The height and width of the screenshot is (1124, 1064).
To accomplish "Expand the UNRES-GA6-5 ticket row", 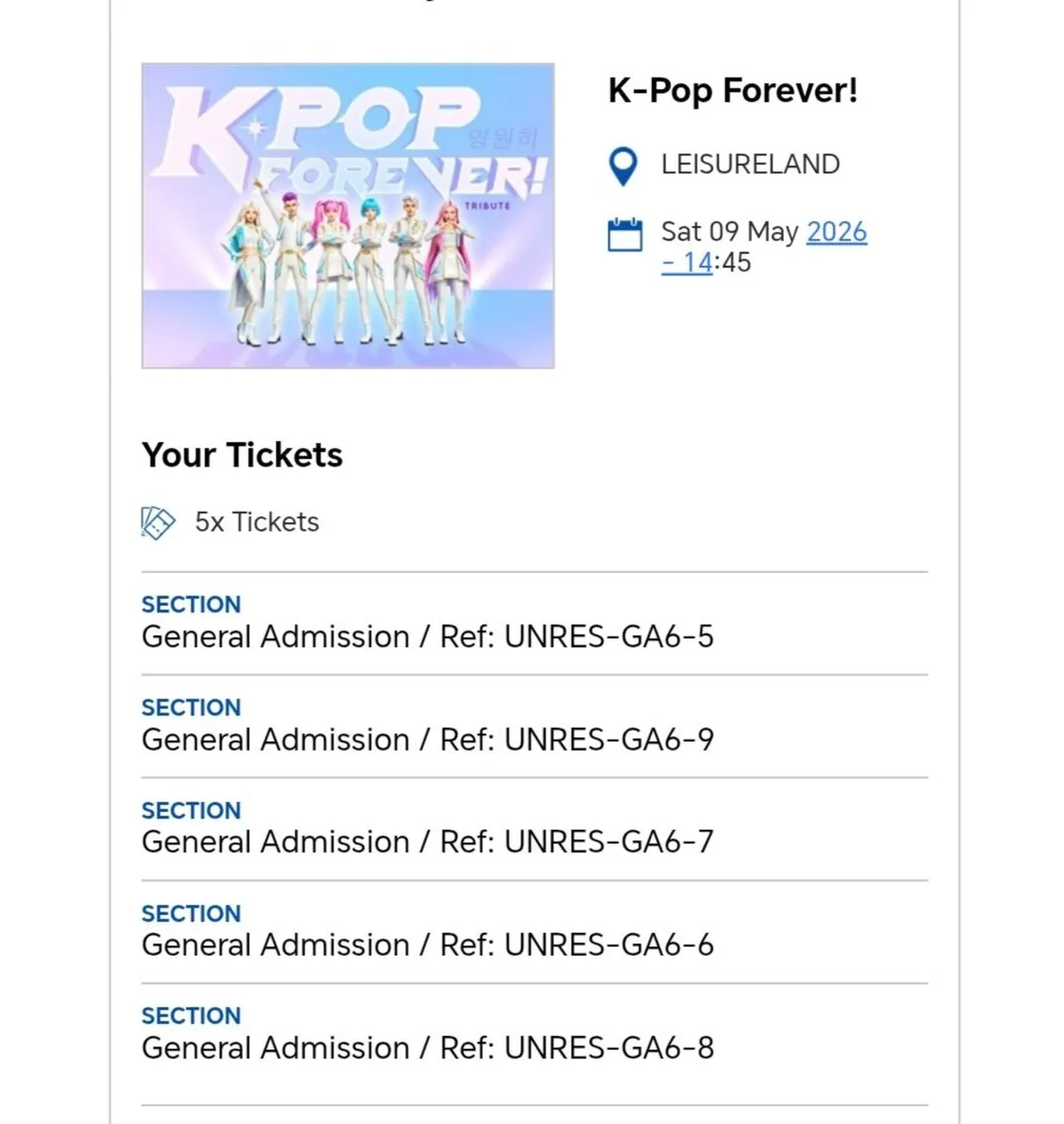I will tap(427, 623).
